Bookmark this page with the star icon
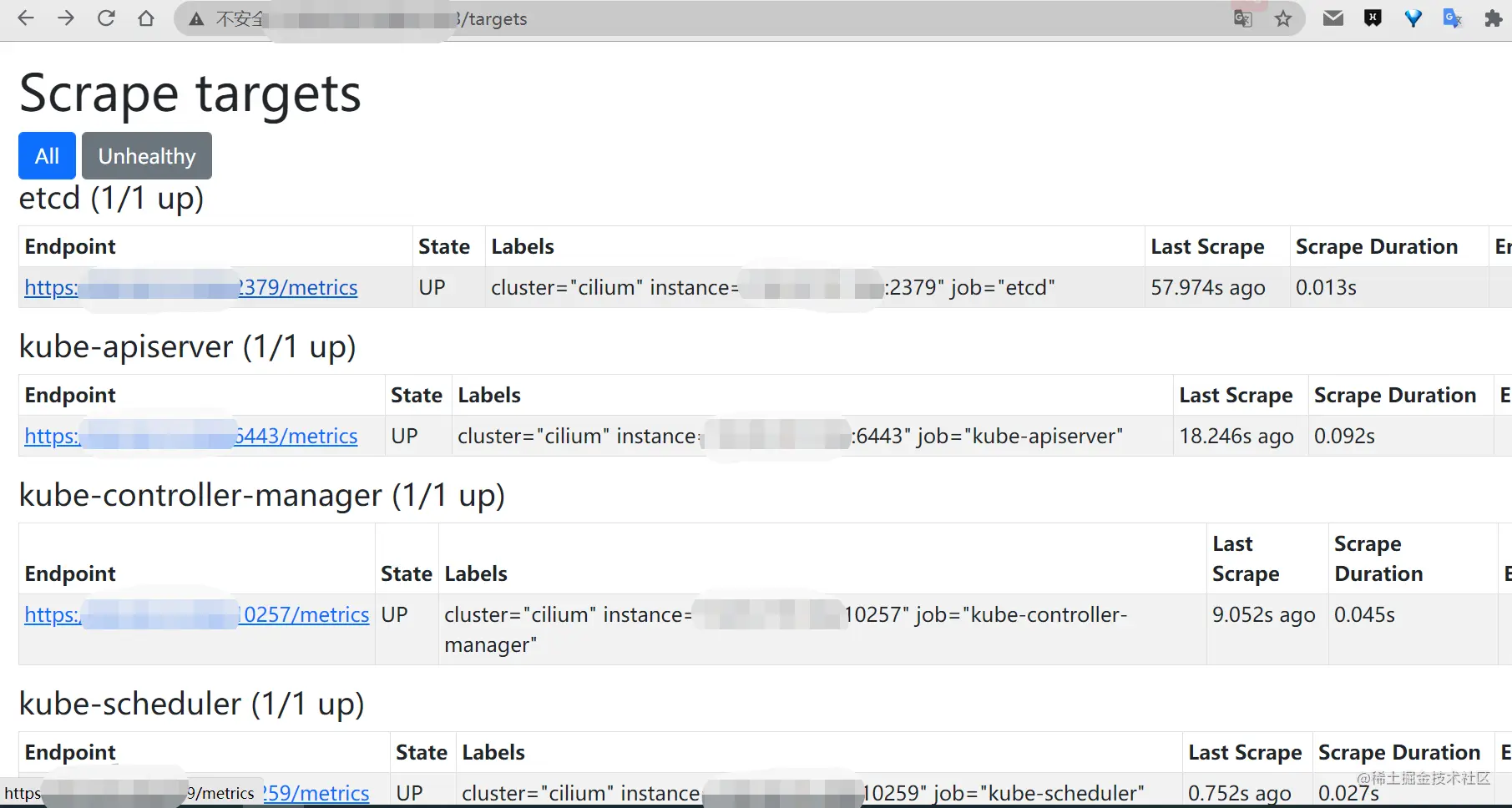 coord(1283,18)
